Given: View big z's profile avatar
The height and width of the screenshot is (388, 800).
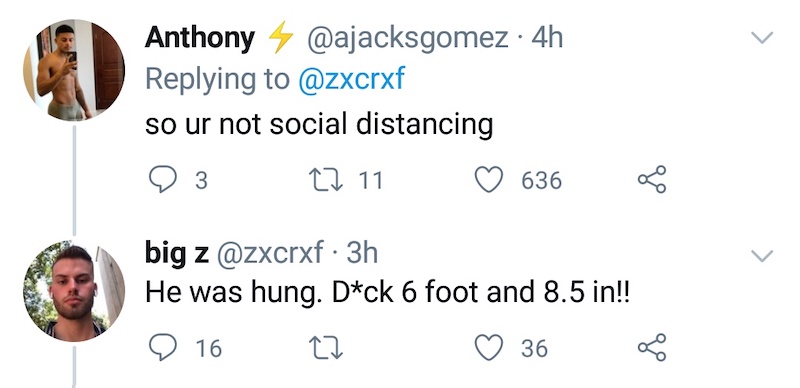Looking at the screenshot, I should 74,290.
